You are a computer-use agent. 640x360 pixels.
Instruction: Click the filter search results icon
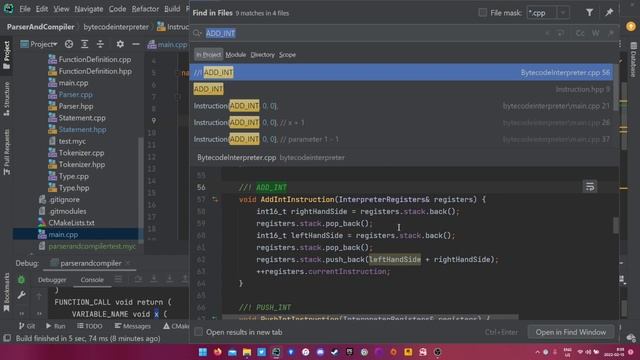coord(589,13)
